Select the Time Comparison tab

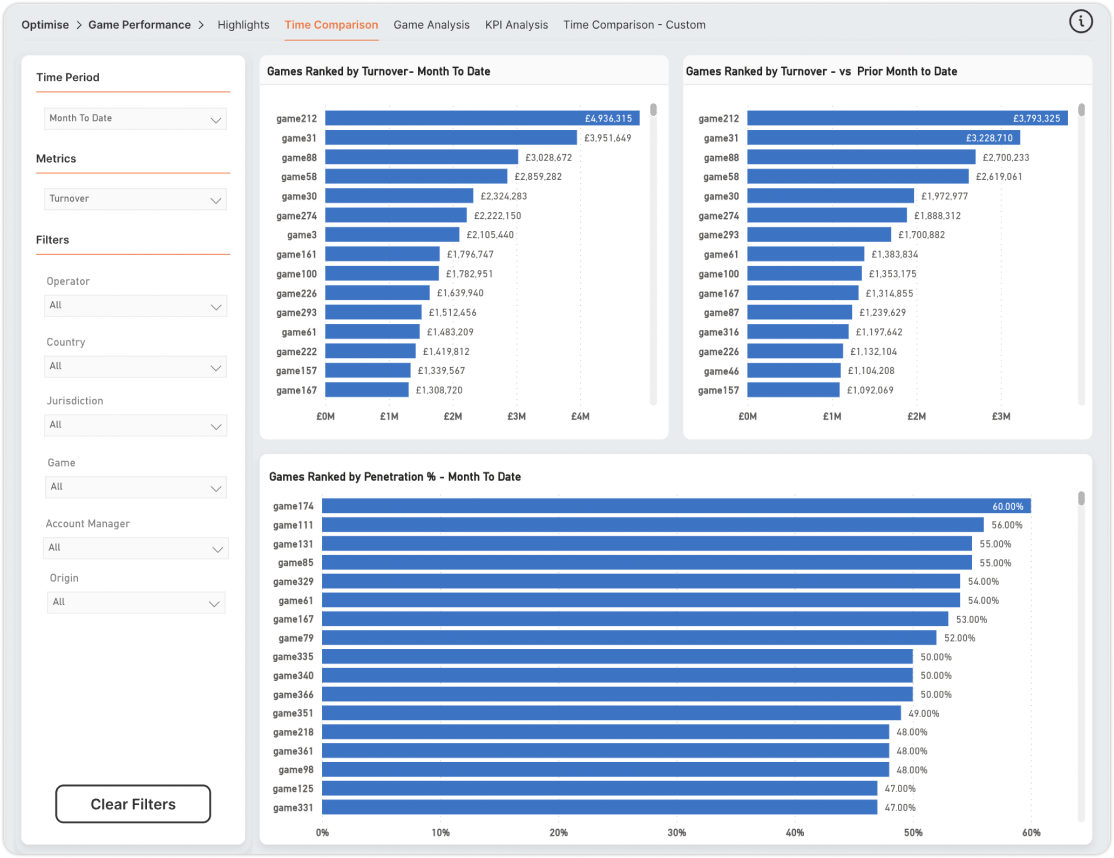(x=331, y=25)
